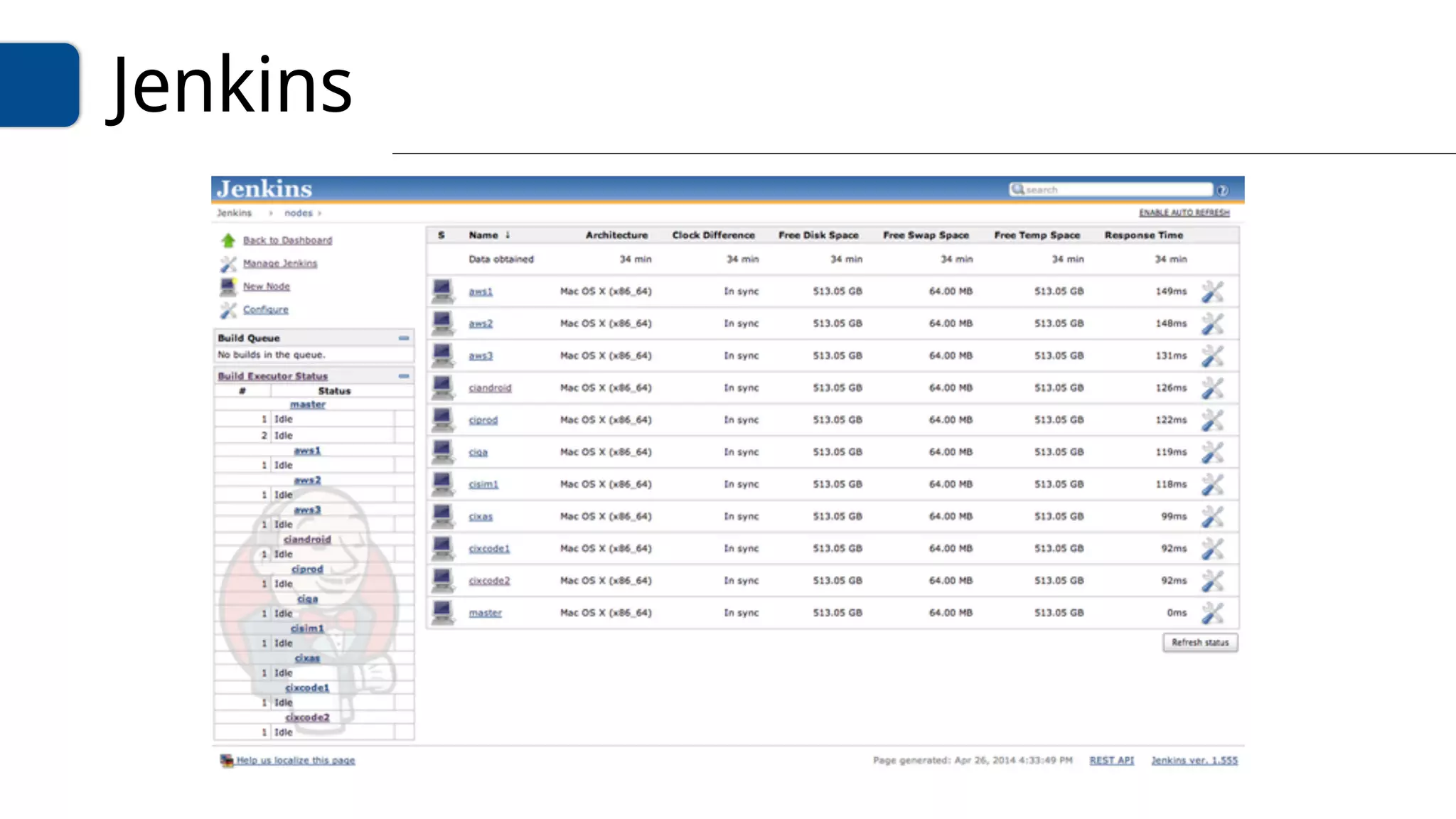
Task: Open the configure icon for the cixas row
Action: coord(1213,517)
